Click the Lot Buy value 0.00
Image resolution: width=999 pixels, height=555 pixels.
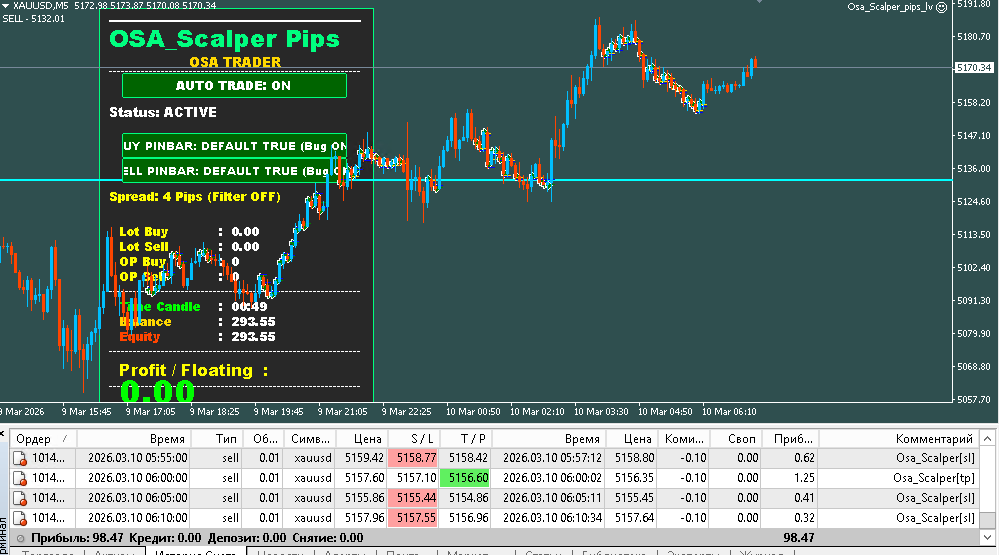tap(245, 232)
